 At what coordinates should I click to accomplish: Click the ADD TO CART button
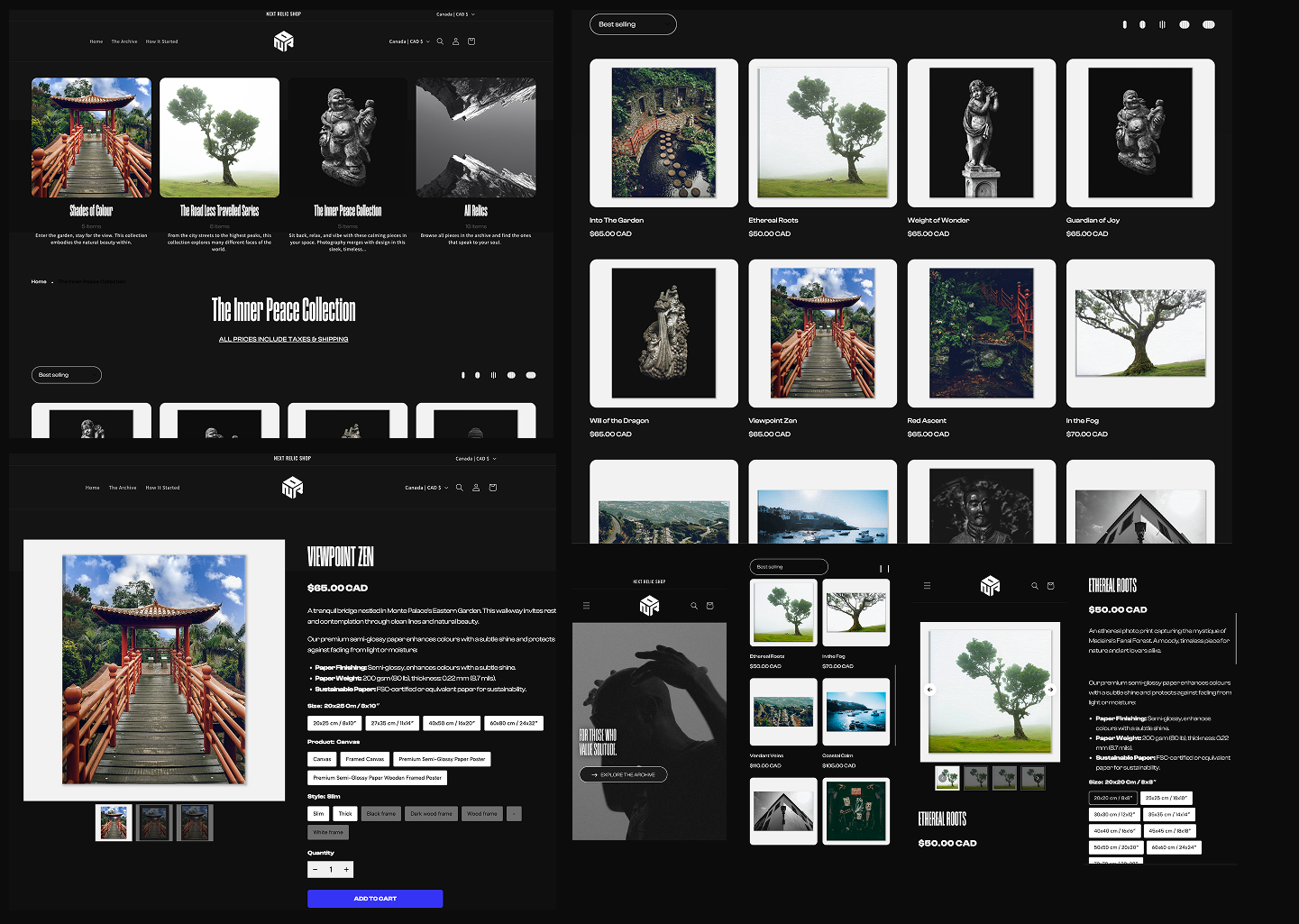point(375,899)
